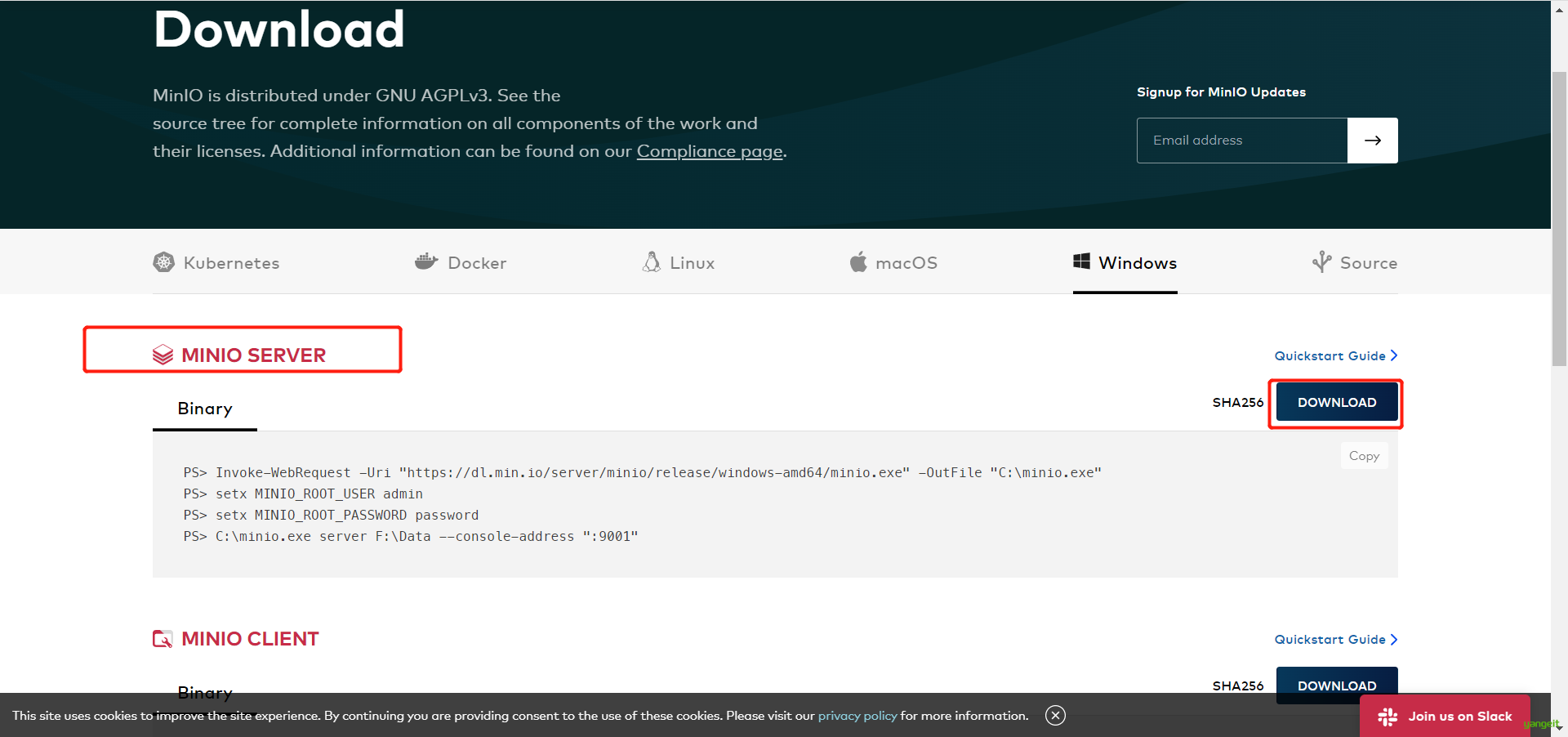1568x737 pixels.
Task: Click the setx MINIO_ROOT_PASSWORD password line
Action: [x=331, y=515]
